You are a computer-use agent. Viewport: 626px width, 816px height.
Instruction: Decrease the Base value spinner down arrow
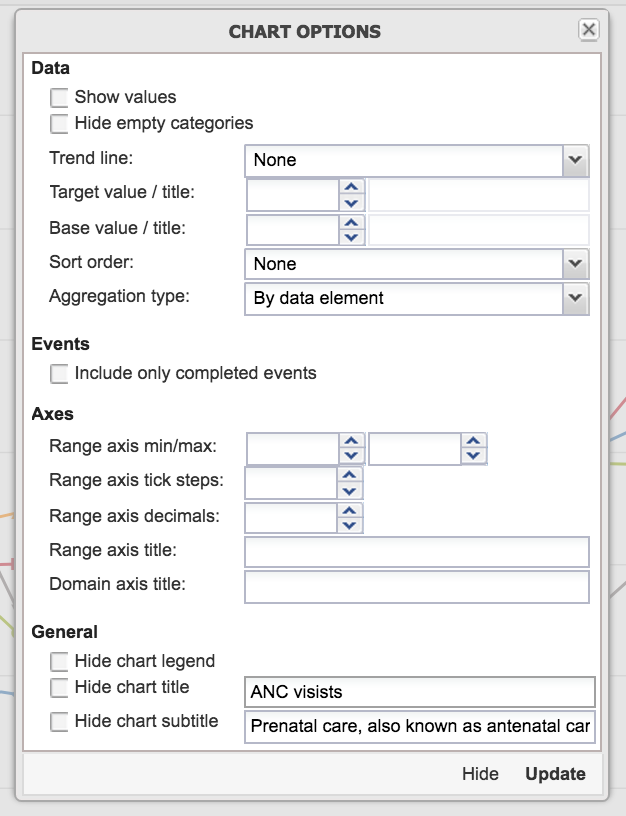click(350, 237)
